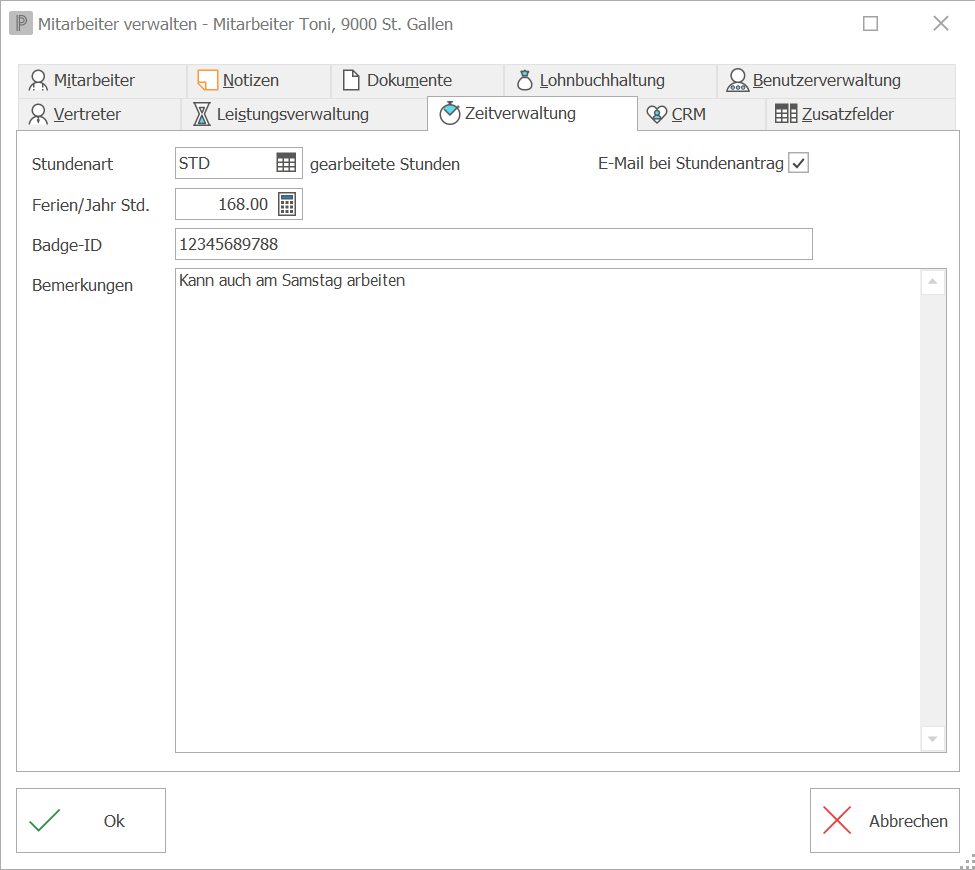Select the Zeitverwaltung tab
Image resolution: width=975 pixels, height=870 pixels.
pos(532,113)
